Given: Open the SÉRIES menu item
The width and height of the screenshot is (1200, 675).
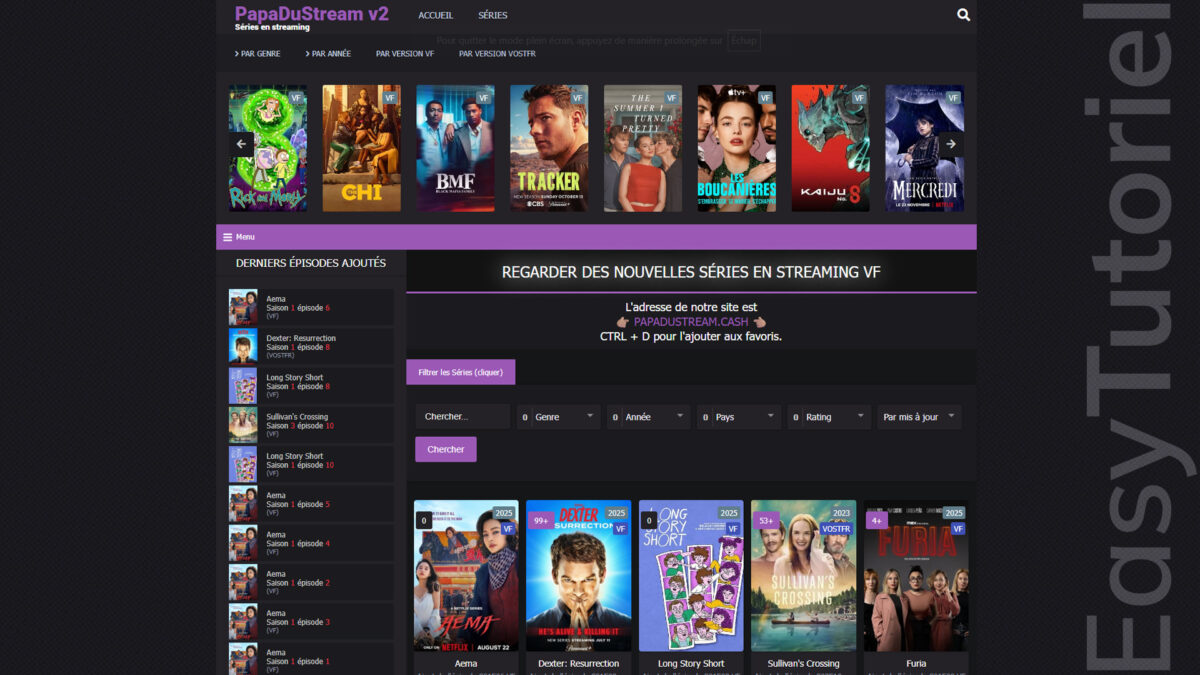Looking at the screenshot, I should [493, 15].
